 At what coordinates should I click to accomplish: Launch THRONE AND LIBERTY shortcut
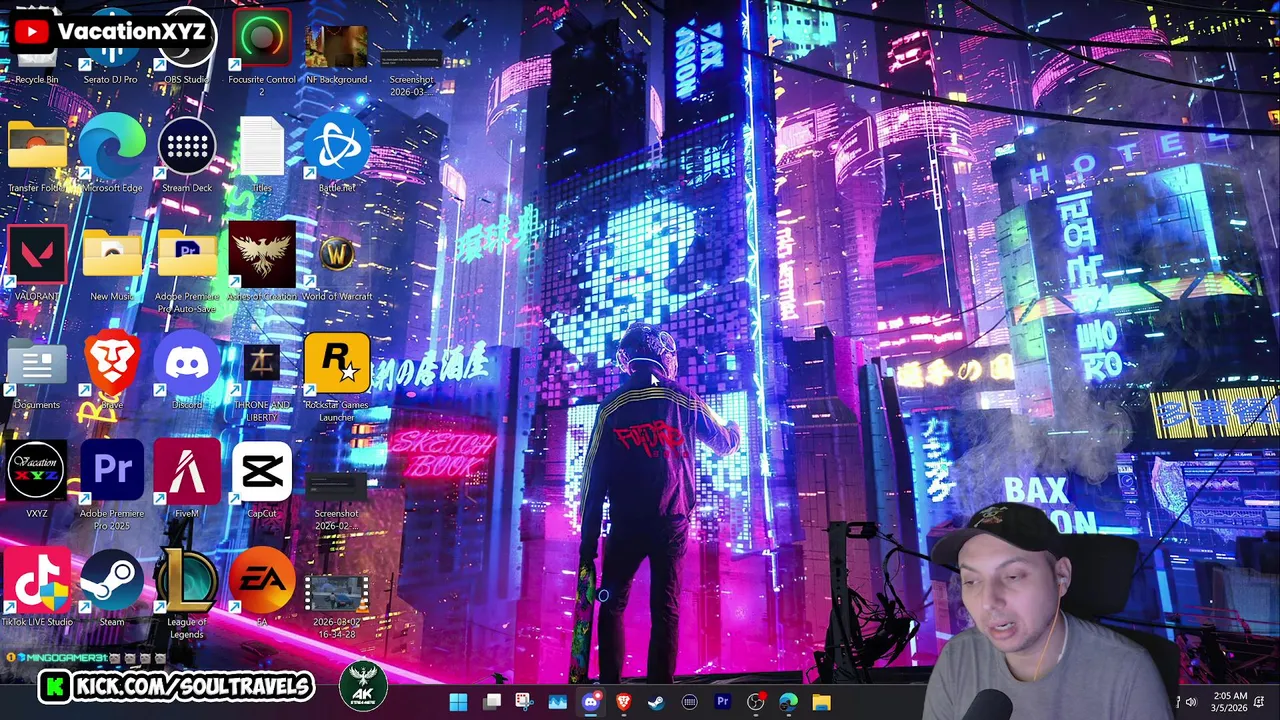point(262,382)
